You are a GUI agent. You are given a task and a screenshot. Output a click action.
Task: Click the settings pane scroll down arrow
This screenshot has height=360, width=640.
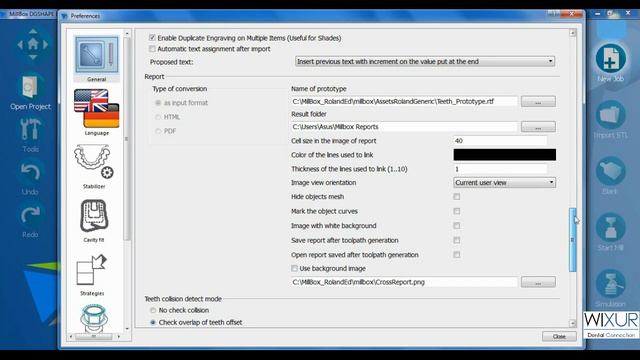click(573, 323)
